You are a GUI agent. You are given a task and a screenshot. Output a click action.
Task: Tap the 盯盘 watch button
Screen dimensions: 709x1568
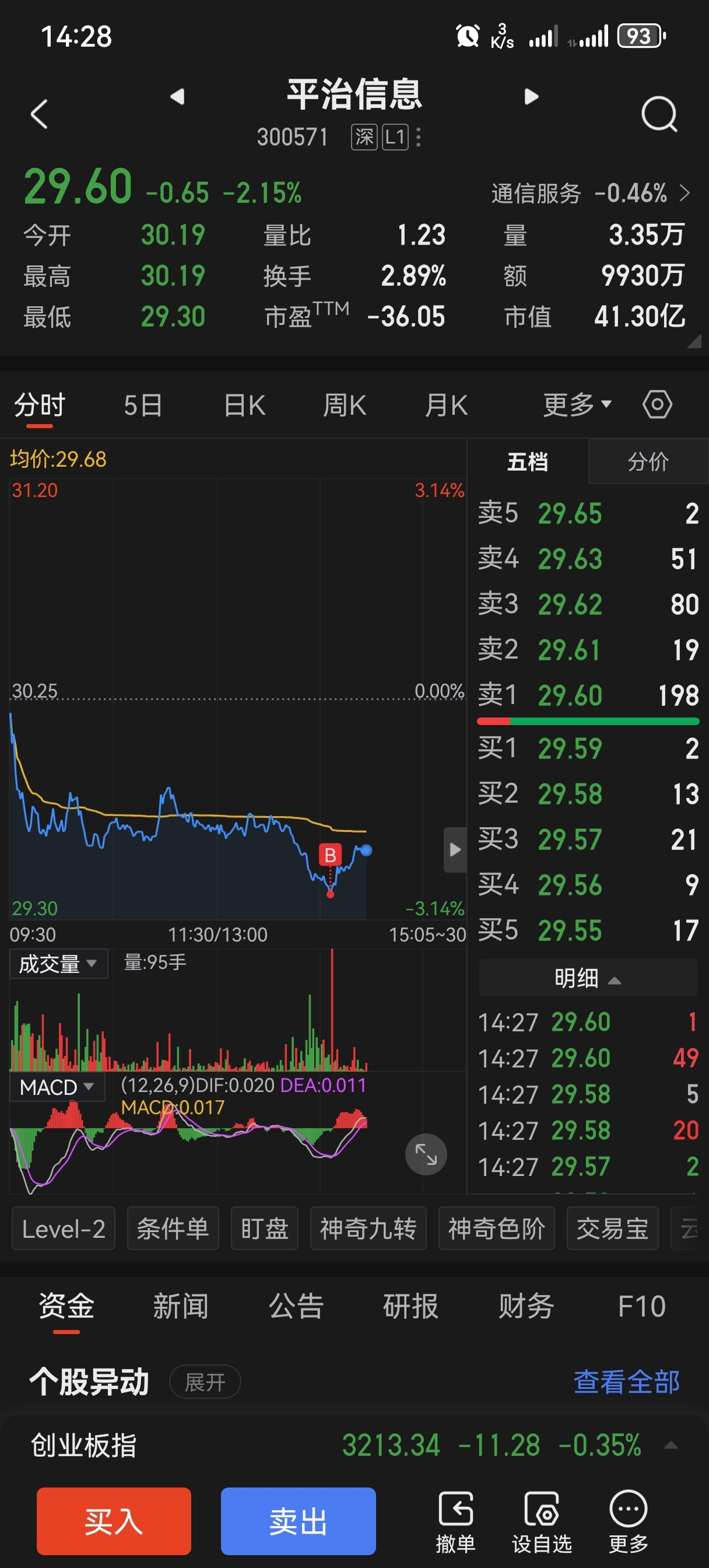265,1228
